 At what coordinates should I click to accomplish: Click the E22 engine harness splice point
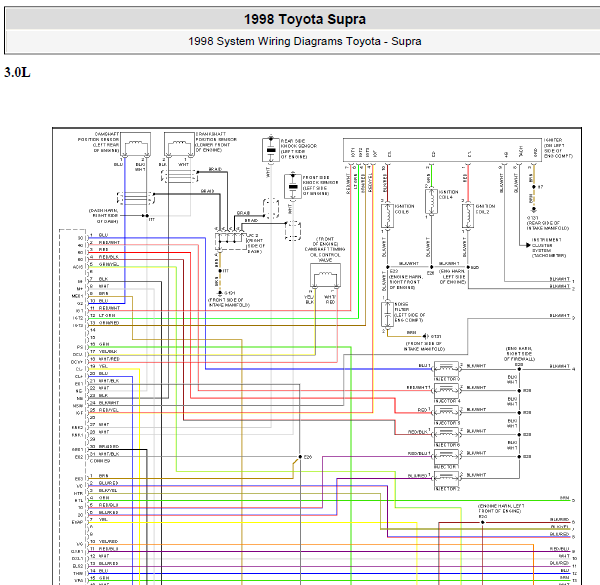coord(387,267)
